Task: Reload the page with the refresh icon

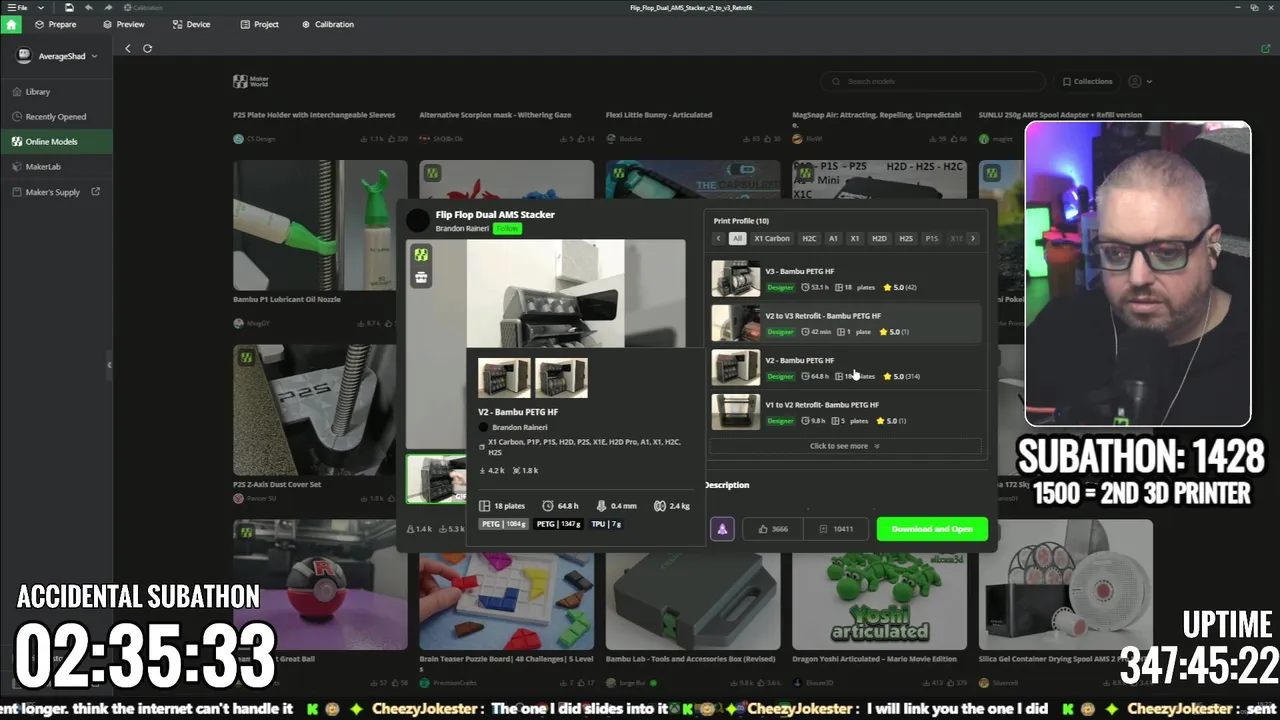Action: 147,48
